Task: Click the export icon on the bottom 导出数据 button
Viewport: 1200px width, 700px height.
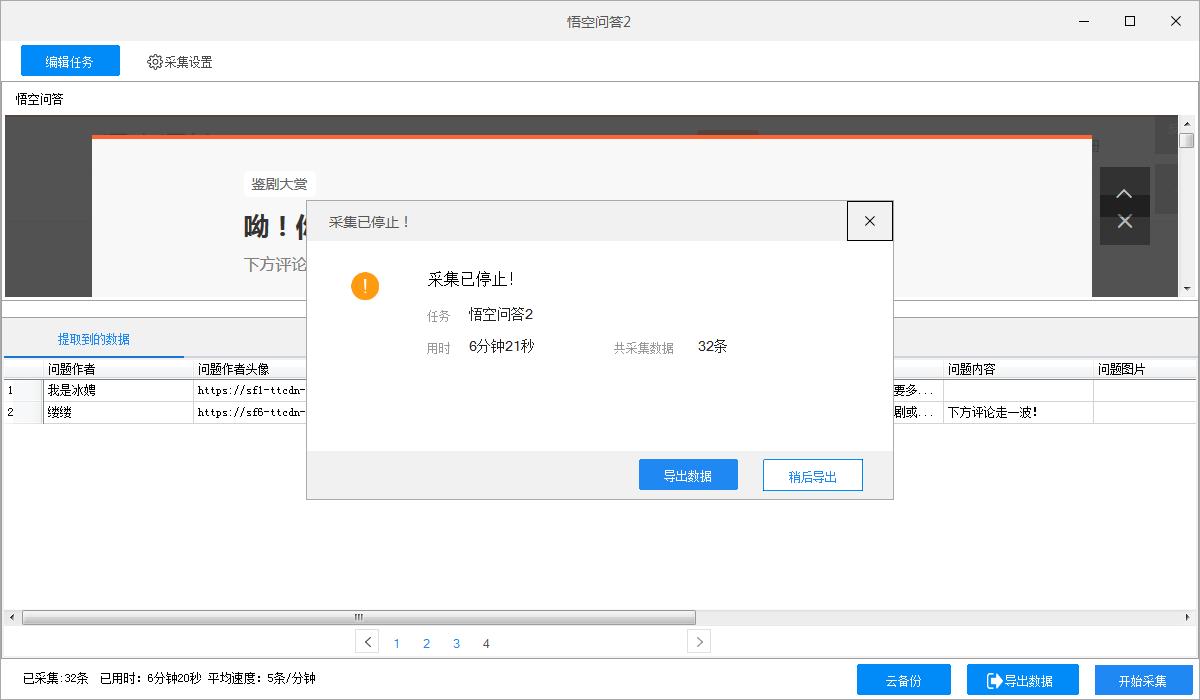Action: coord(993,679)
